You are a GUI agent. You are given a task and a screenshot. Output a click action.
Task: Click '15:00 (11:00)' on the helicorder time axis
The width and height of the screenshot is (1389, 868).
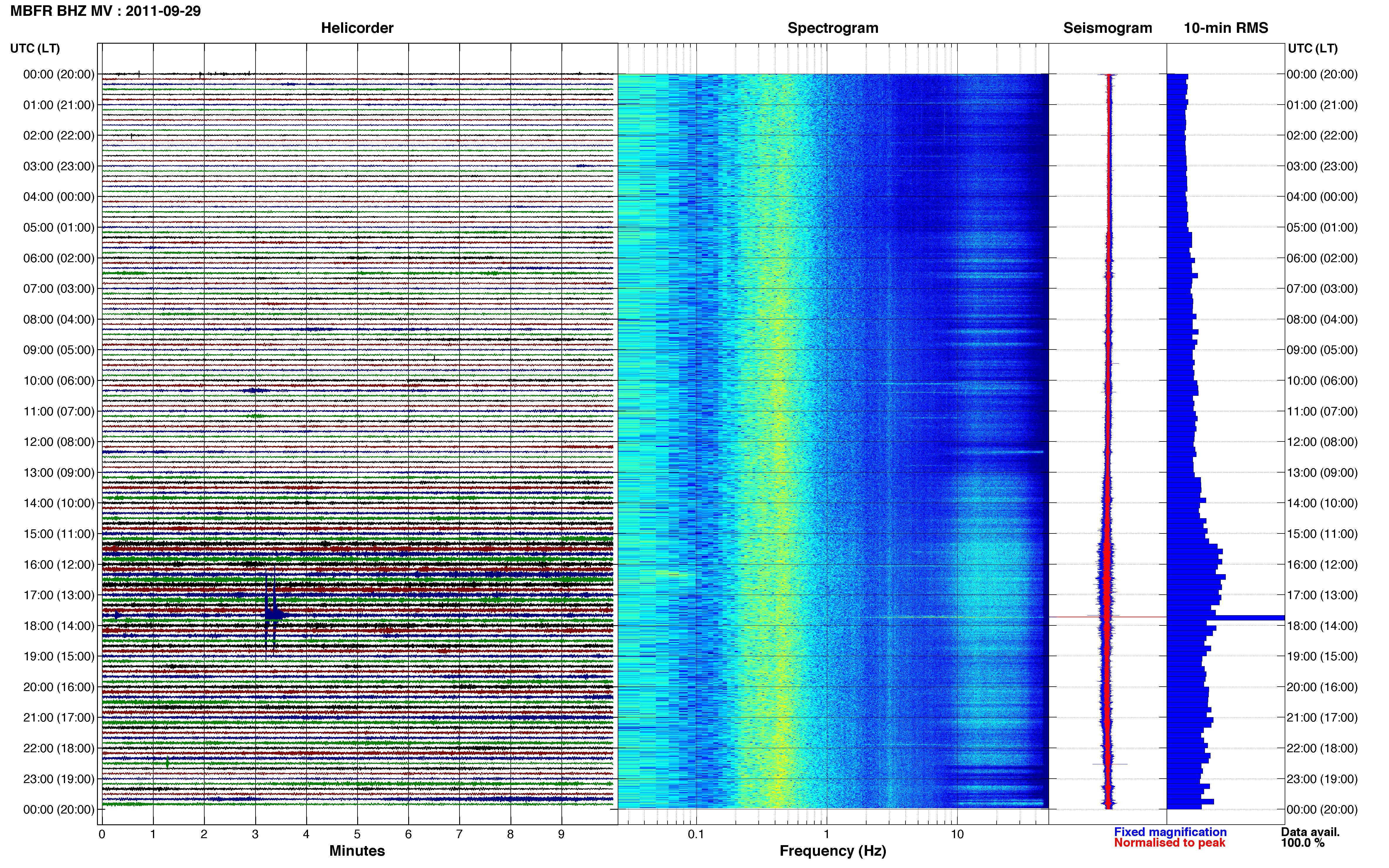[59, 534]
